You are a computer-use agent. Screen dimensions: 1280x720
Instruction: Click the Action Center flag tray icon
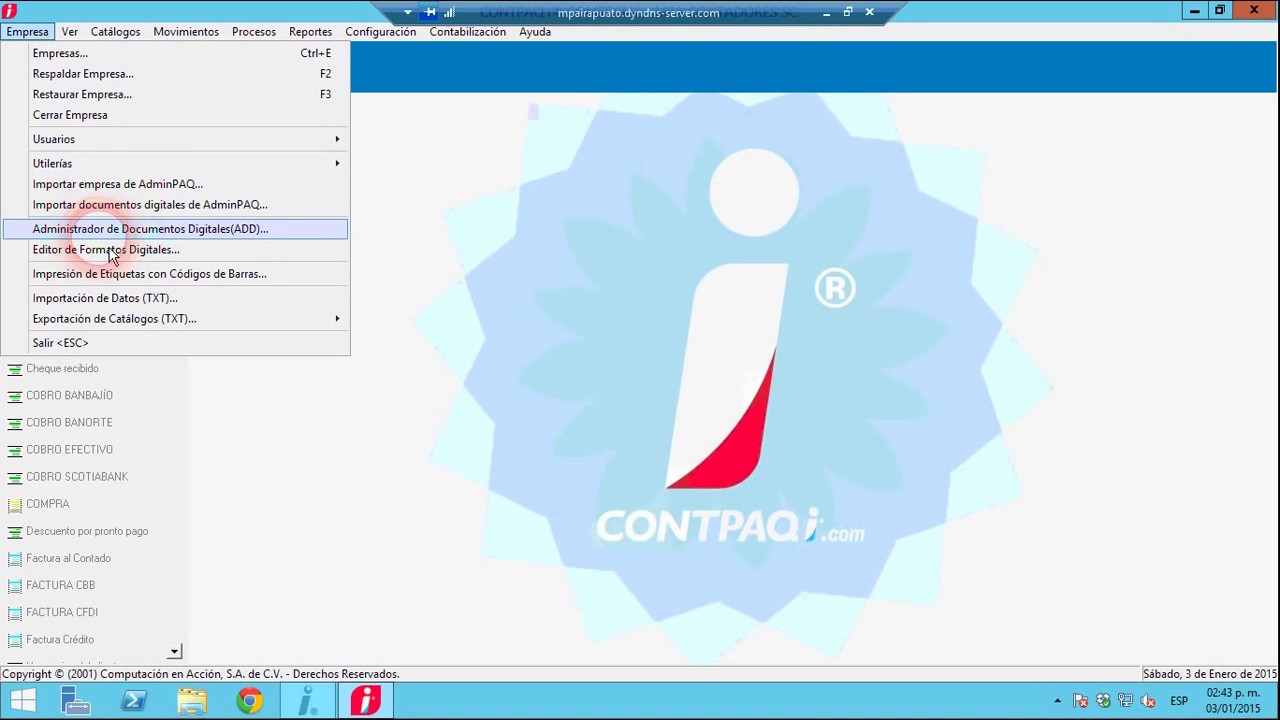point(1080,701)
